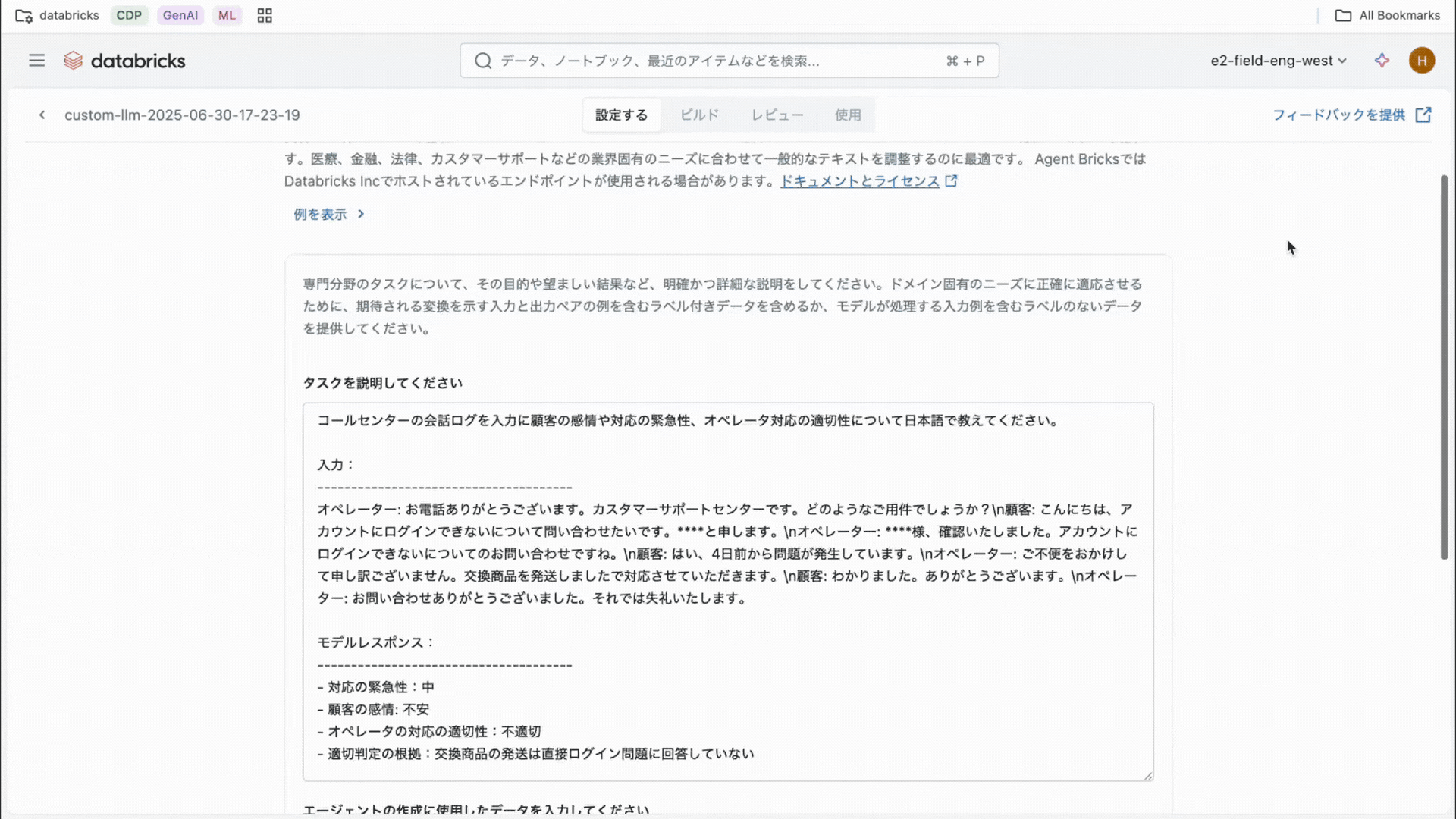Click the フィードバックを提供 link
The height and width of the screenshot is (819, 1456).
pos(1338,115)
